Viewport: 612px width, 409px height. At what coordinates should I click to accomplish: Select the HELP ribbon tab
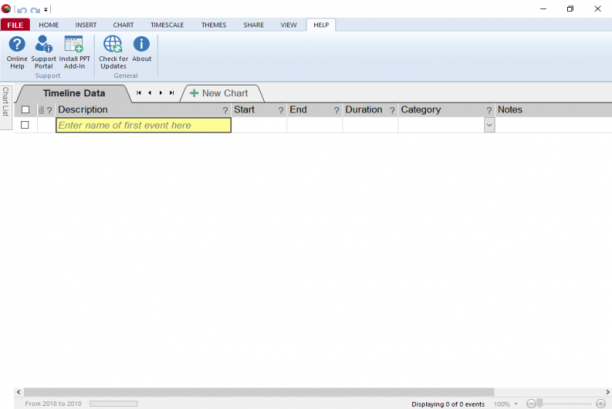pyautogui.click(x=321, y=25)
